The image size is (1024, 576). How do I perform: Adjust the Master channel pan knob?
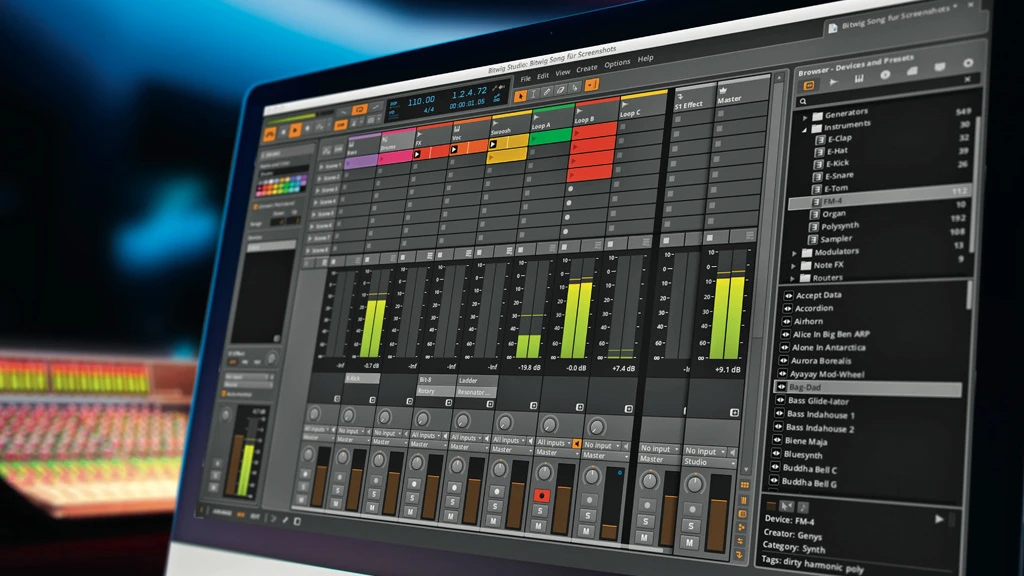click(x=695, y=484)
